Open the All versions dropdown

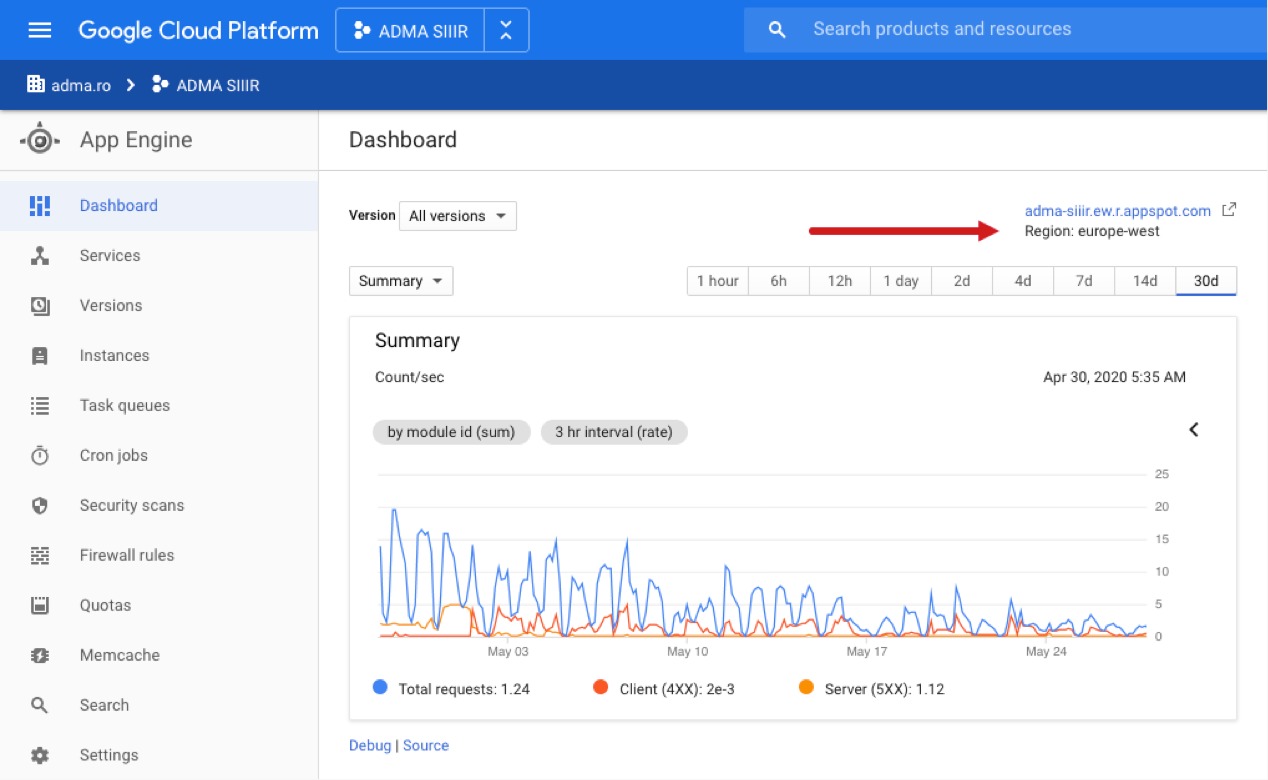[x=458, y=216]
